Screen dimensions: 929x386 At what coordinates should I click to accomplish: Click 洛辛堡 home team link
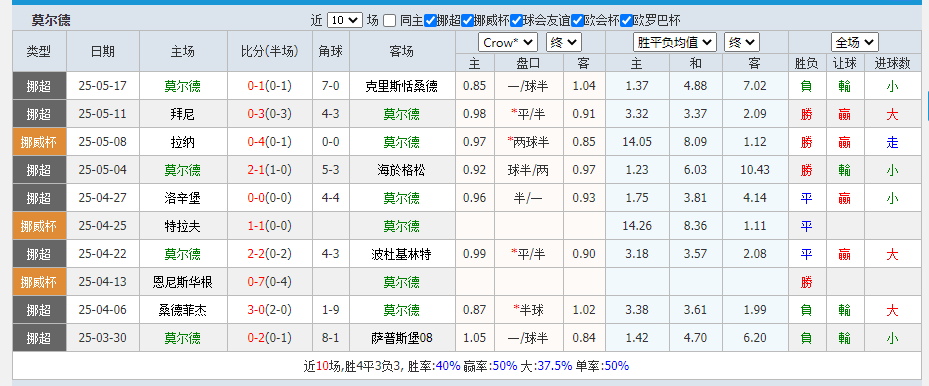point(182,198)
